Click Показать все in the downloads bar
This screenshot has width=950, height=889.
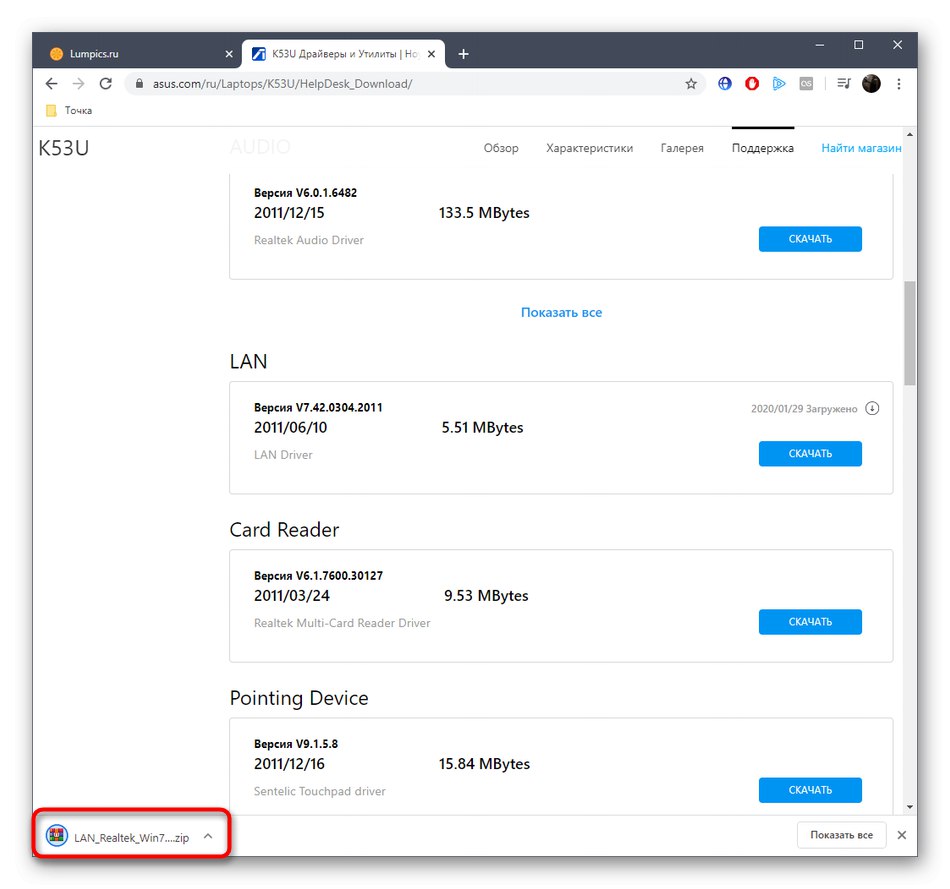[841, 834]
